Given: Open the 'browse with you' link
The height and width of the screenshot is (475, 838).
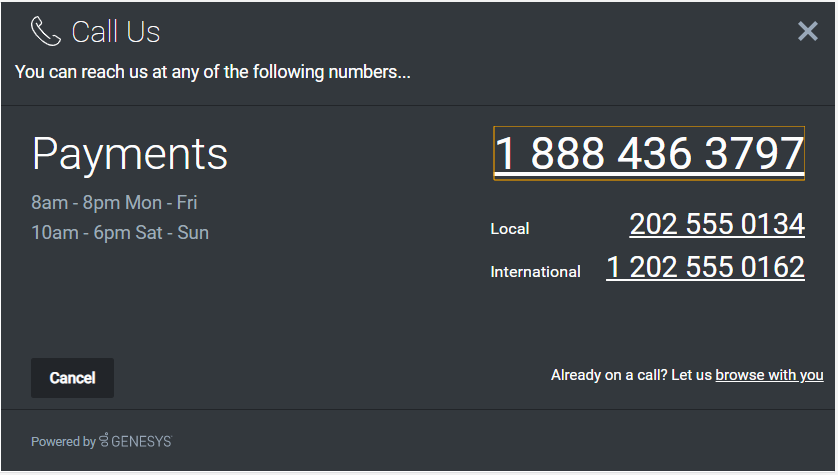Looking at the screenshot, I should click(769, 375).
